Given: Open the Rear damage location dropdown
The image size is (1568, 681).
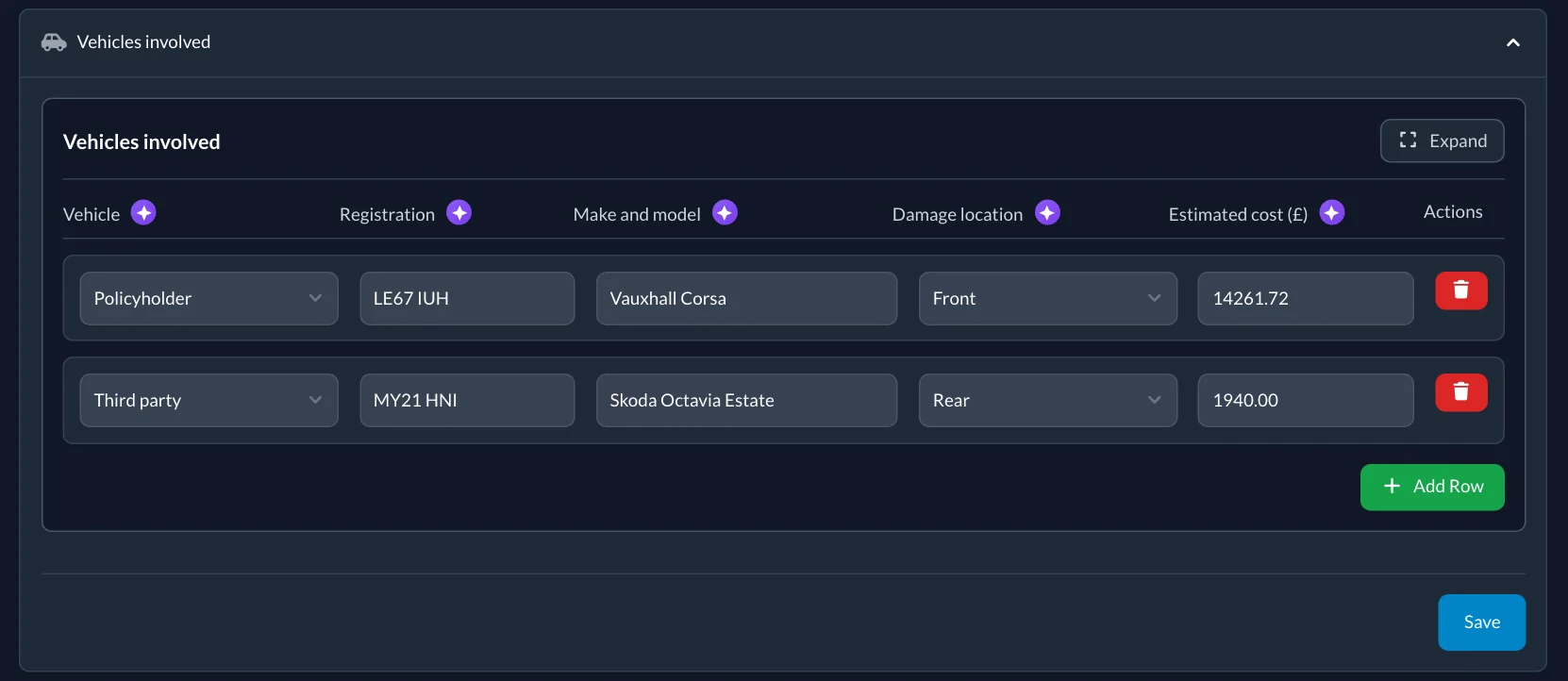Looking at the screenshot, I should 1048,400.
